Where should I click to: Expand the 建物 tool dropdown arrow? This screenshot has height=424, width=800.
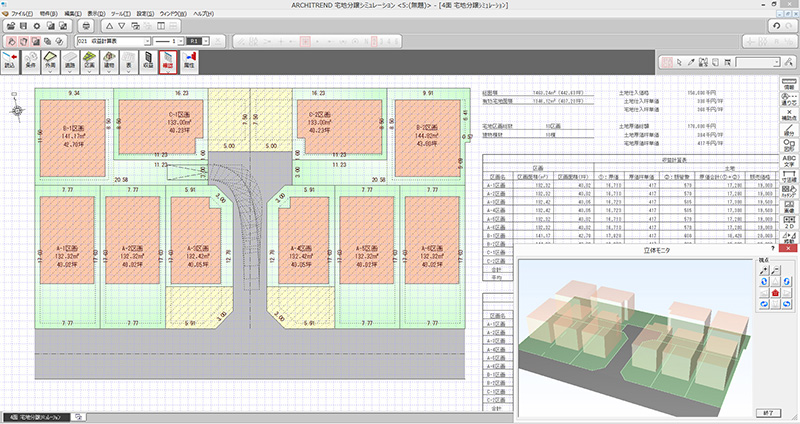pyautogui.click(x=109, y=72)
